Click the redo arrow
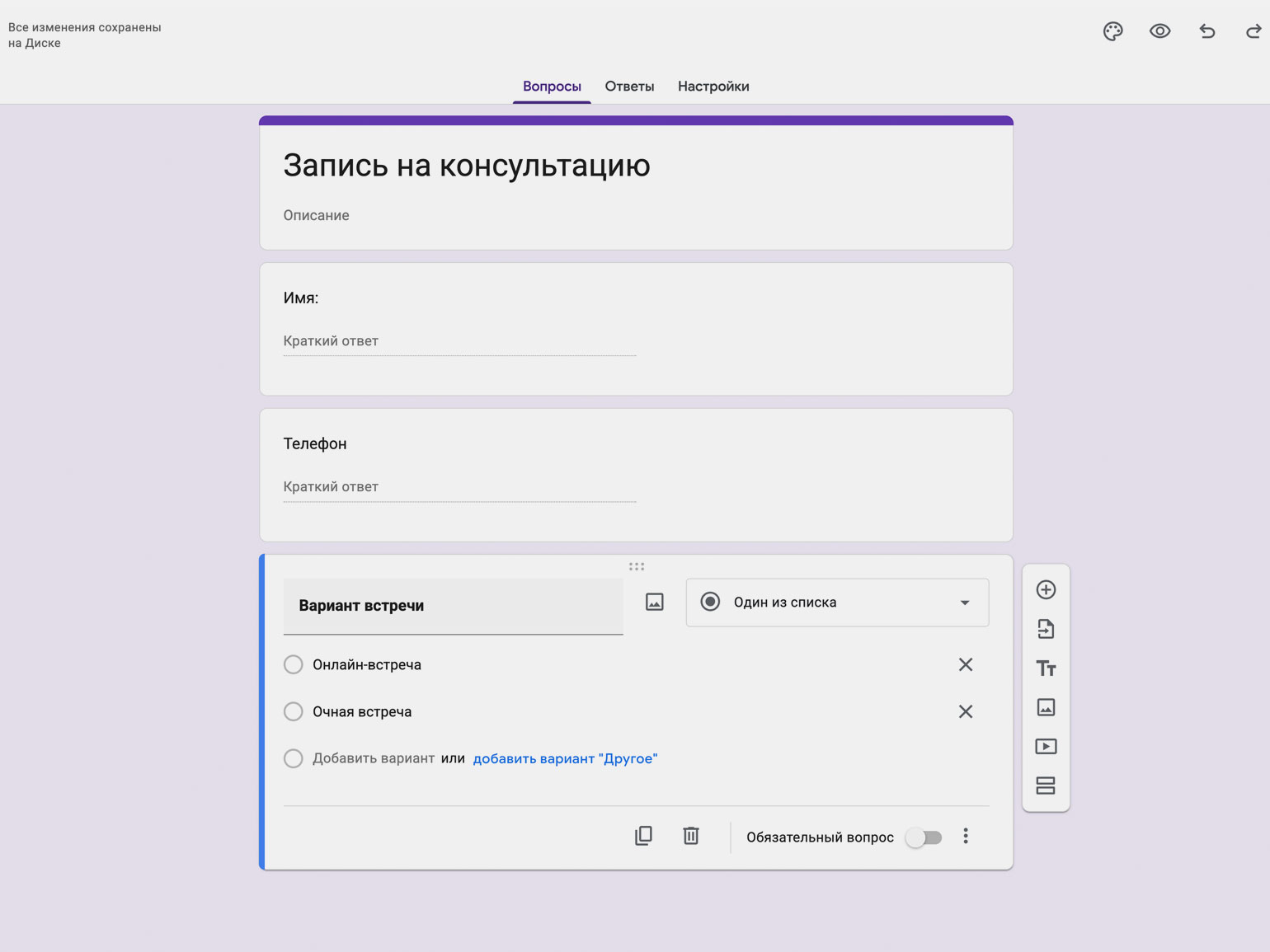 tap(1253, 32)
